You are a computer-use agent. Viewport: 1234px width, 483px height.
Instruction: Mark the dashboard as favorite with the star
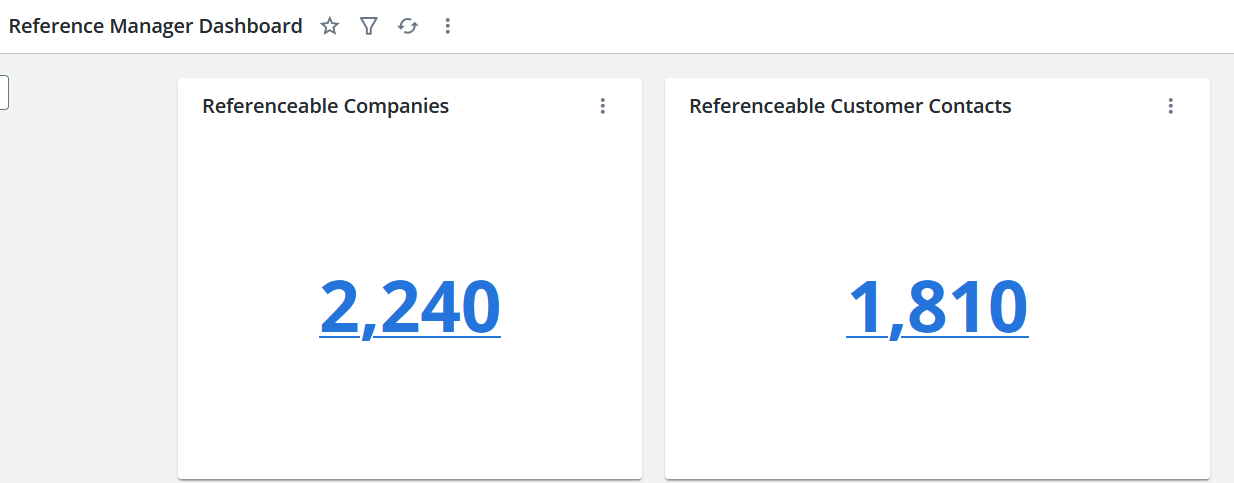[330, 27]
